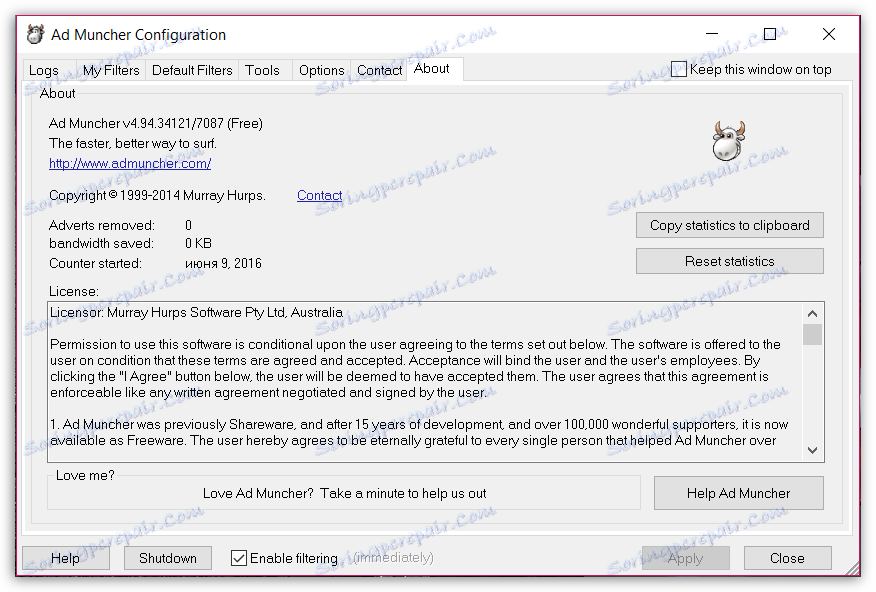Click the version text v4.94.34121/7087 (Free)

pos(193,123)
